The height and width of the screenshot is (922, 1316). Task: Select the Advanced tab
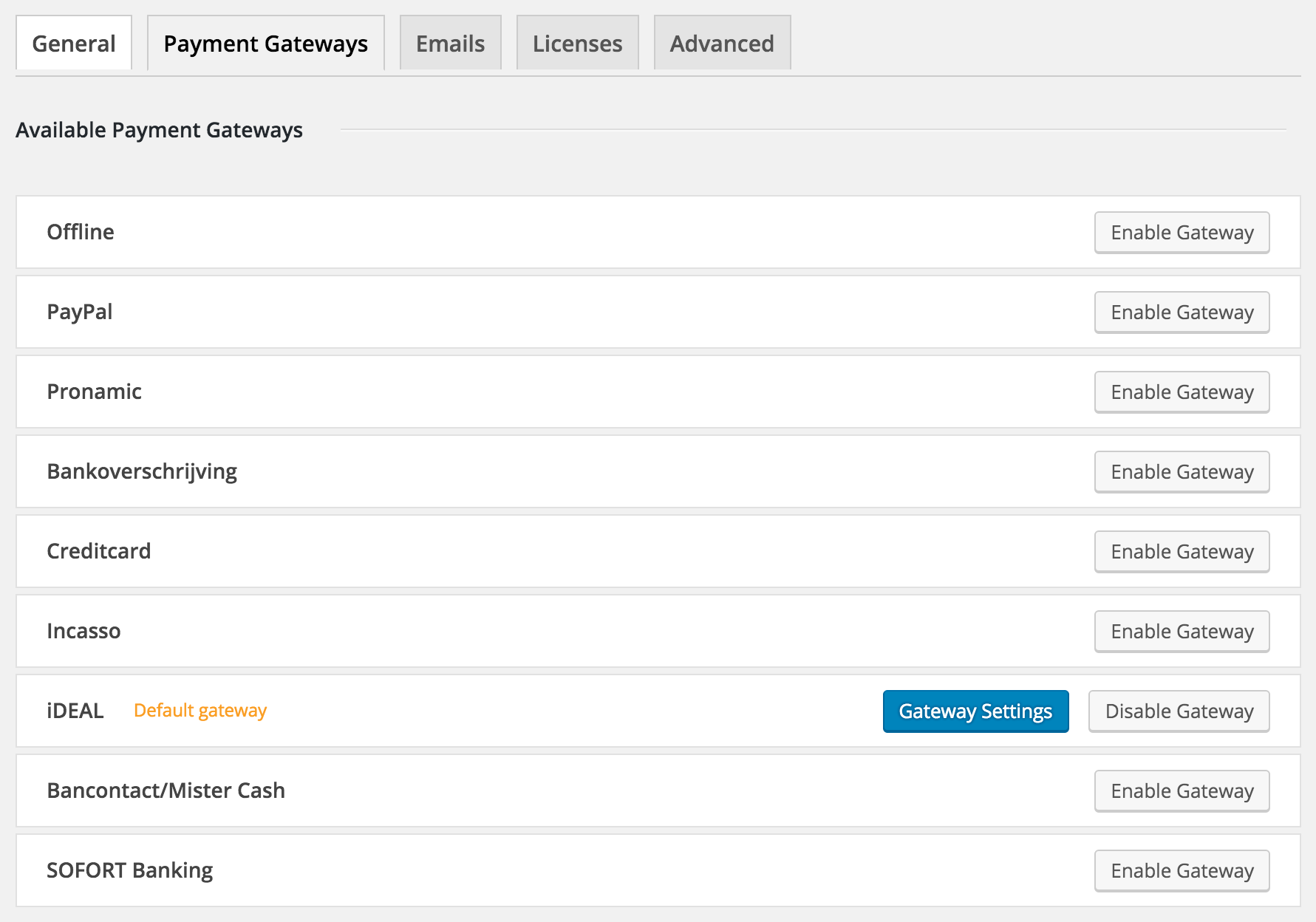[723, 43]
